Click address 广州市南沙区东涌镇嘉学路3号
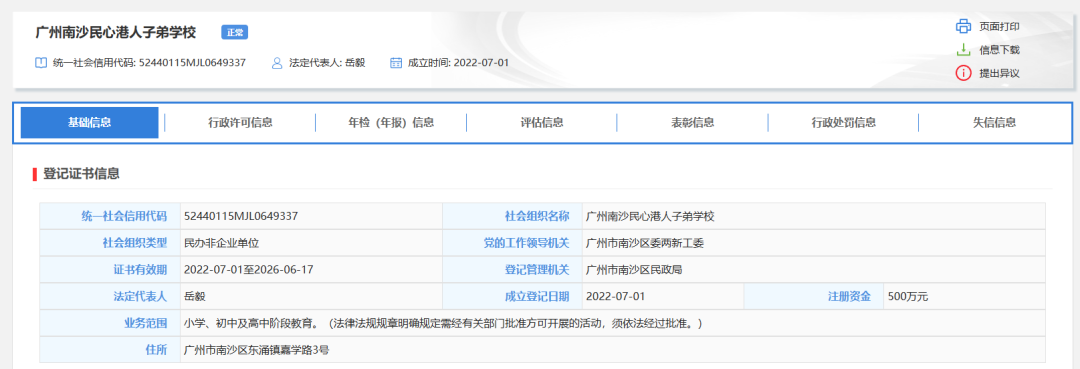Screen dimensions: 1080x369 tap(256, 350)
